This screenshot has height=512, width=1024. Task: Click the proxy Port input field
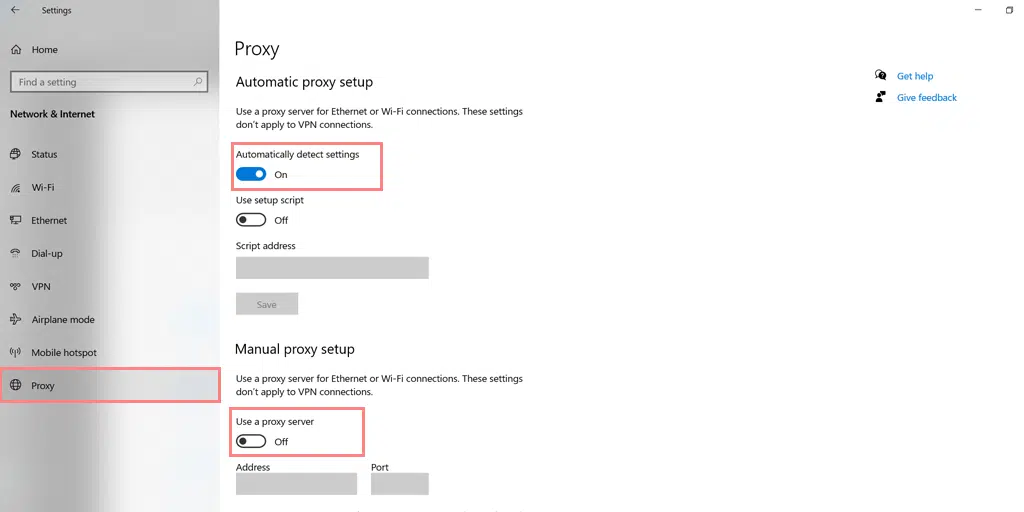399,484
